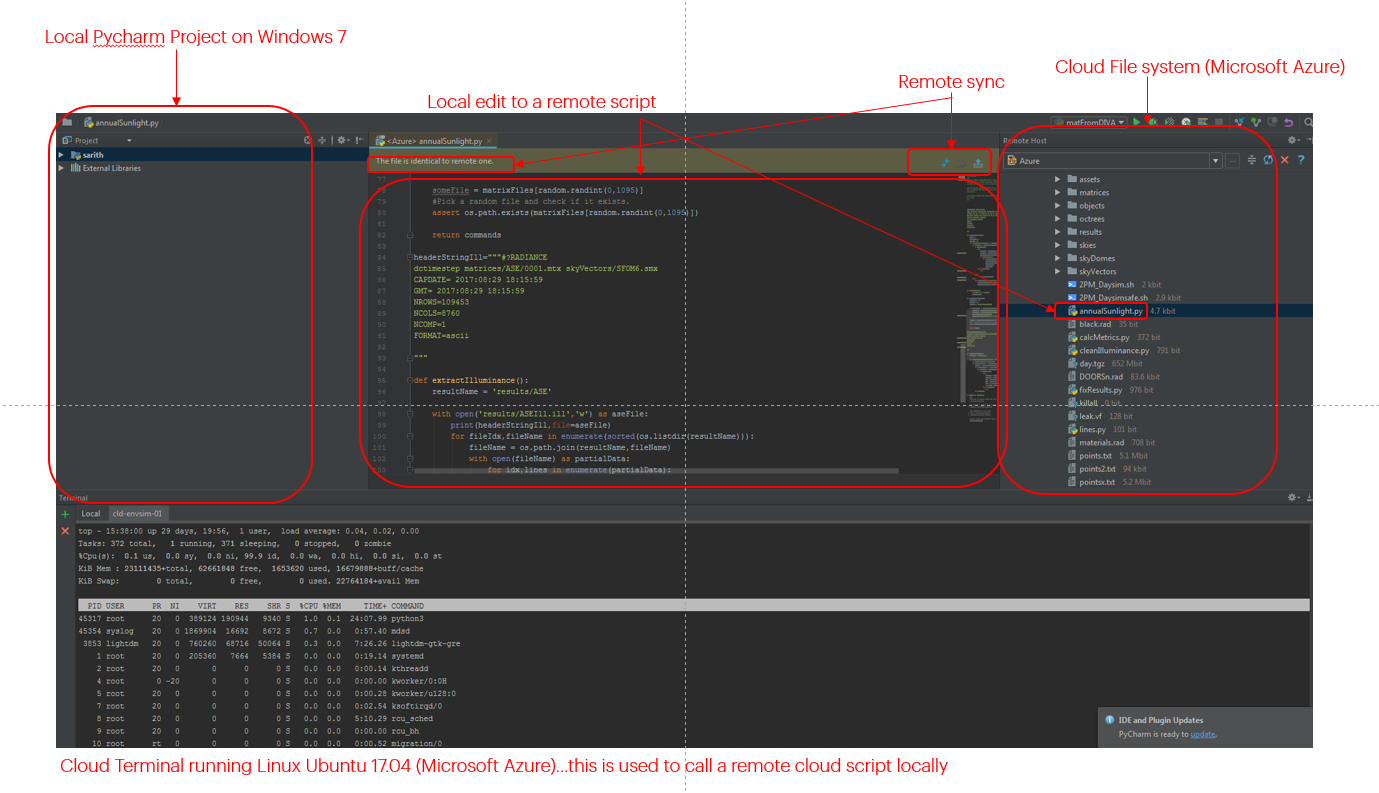Open the Azure server dropdown
The height and width of the screenshot is (793, 1379).
click(x=1216, y=159)
